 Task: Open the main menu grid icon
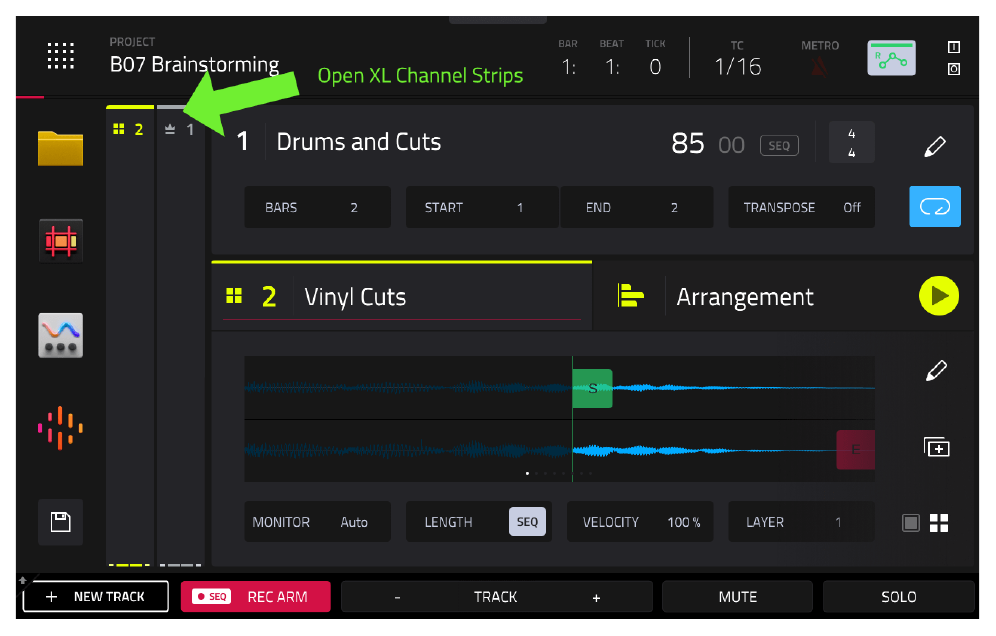tap(60, 56)
